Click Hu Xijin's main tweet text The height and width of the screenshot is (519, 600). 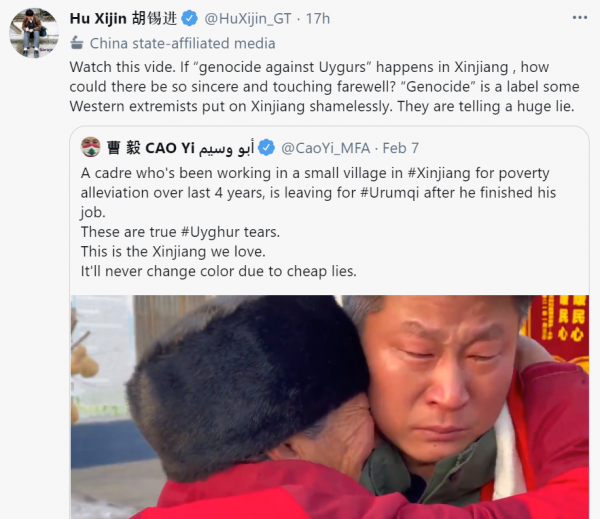point(324,86)
